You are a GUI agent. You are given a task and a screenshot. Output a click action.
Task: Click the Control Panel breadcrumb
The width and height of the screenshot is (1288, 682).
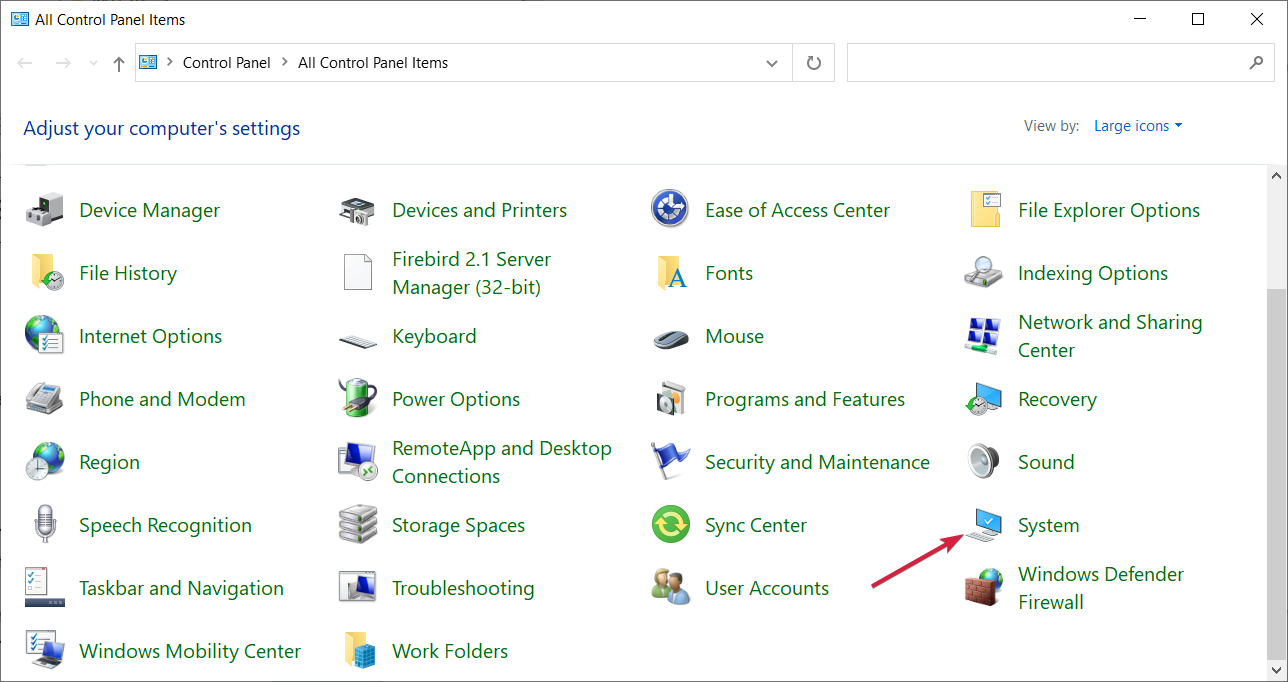(227, 63)
